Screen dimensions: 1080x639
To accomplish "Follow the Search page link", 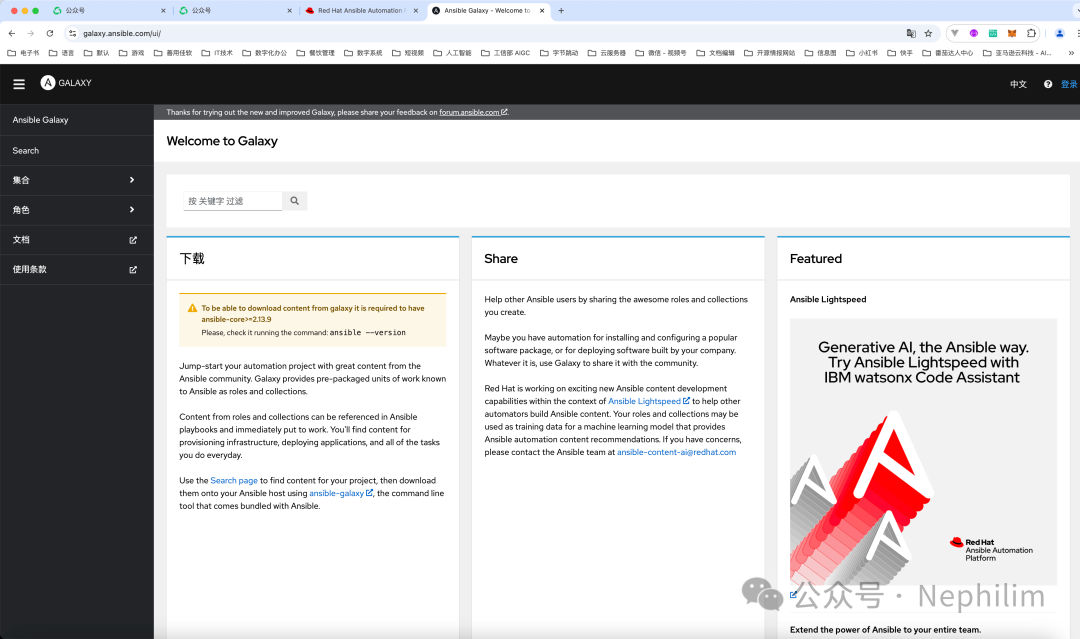I will (233, 481).
